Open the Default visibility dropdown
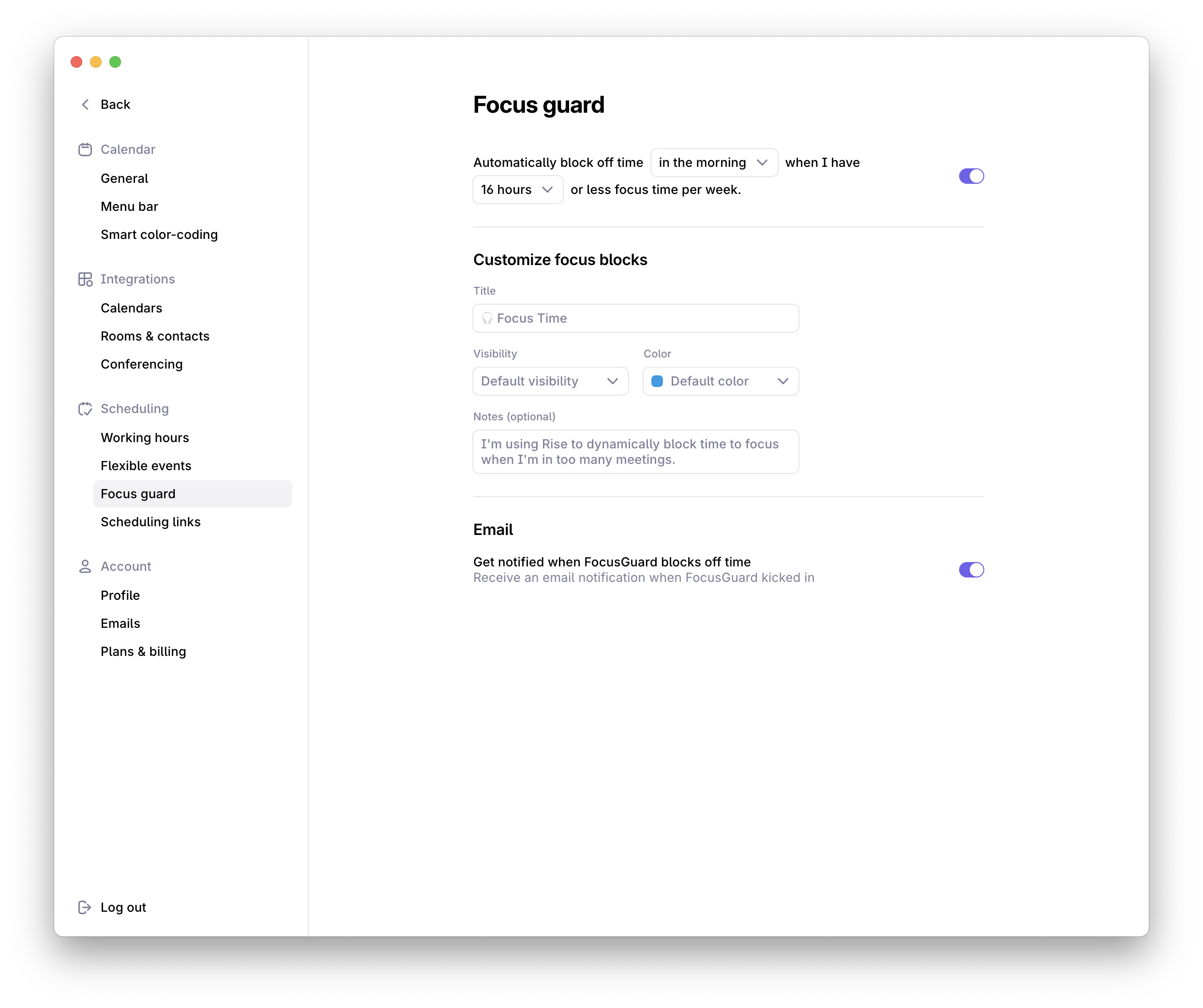The width and height of the screenshot is (1203, 1008). click(550, 382)
